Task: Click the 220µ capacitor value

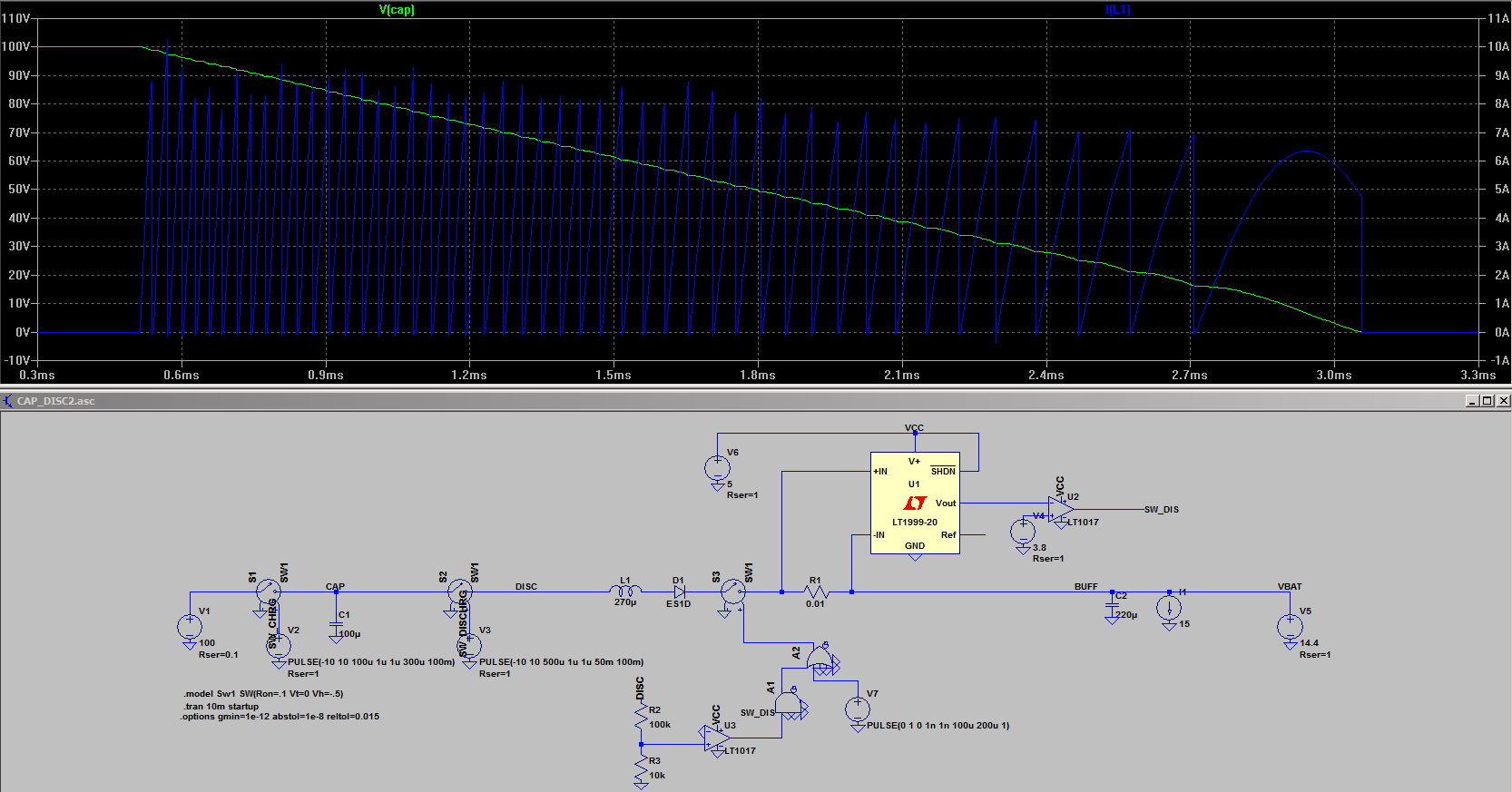Action: coord(1125,615)
